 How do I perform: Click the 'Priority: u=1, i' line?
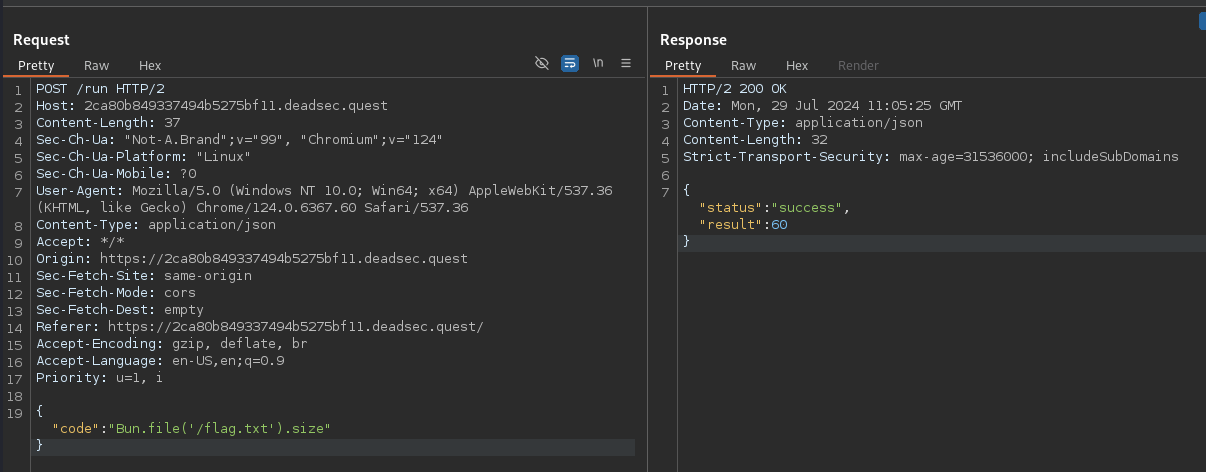[100, 378]
